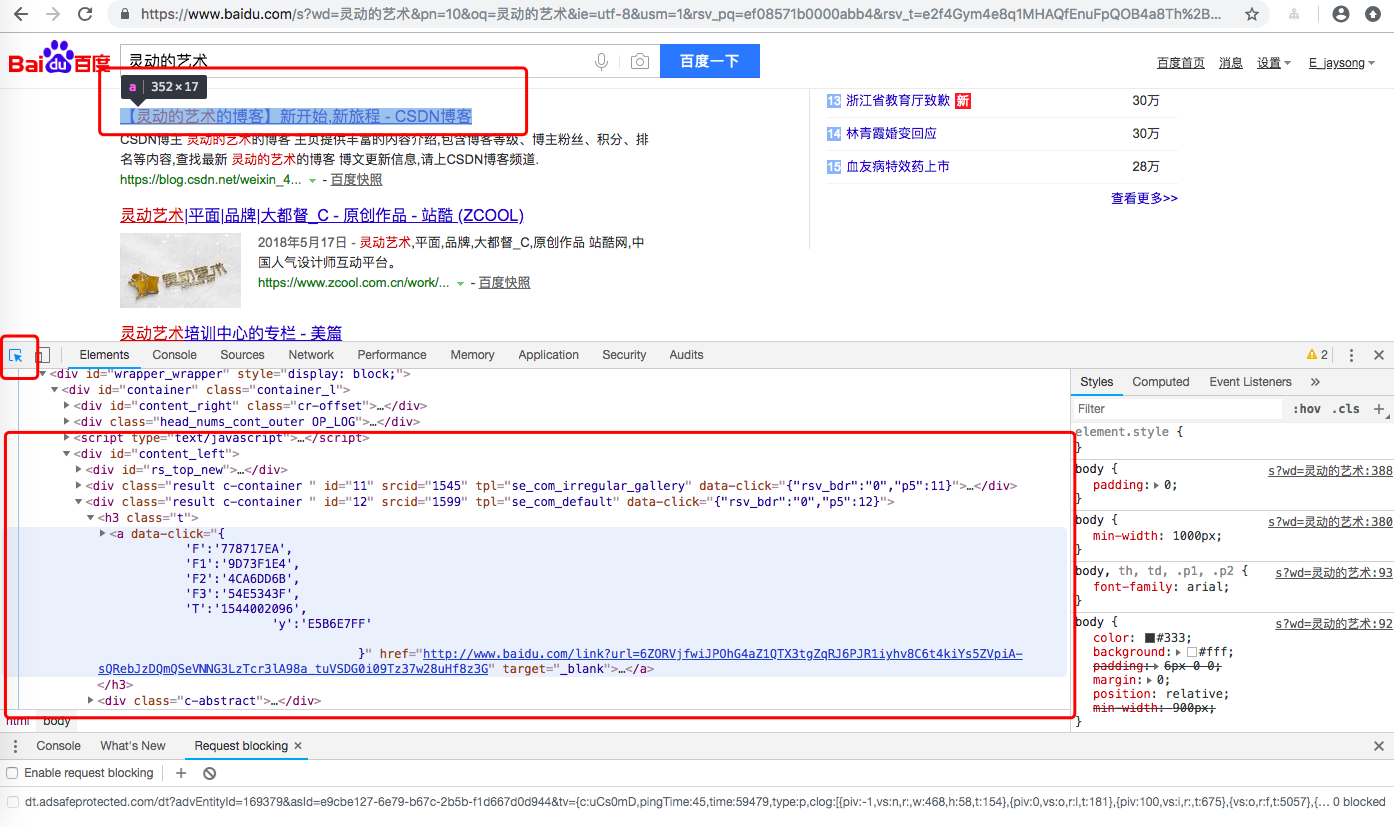Open 消息 link in header
Image resolution: width=1394 pixels, height=827 pixels.
[x=1231, y=63]
